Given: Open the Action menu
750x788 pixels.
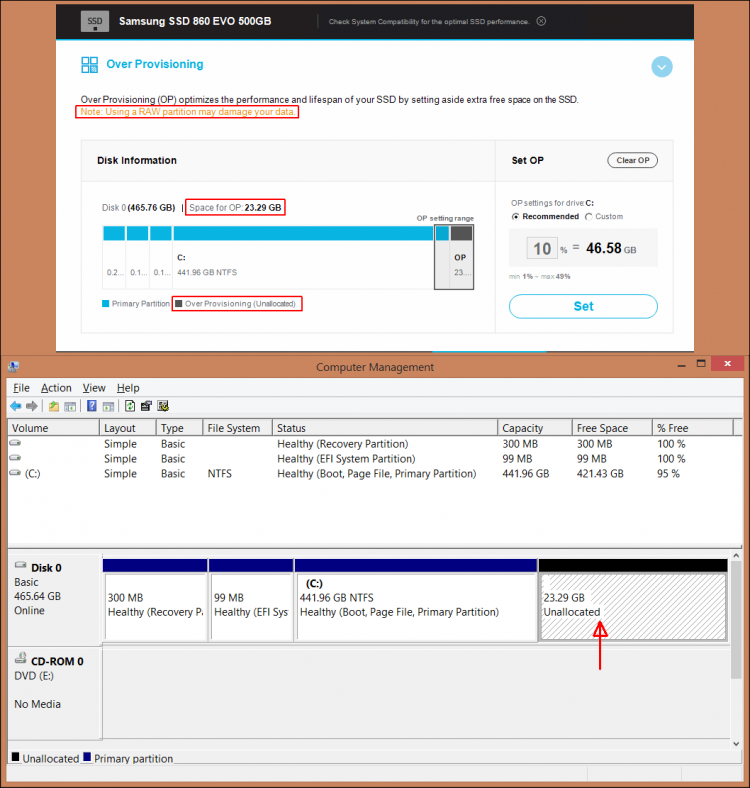Looking at the screenshot, I should pyautogui.click(x=56, y=388).
